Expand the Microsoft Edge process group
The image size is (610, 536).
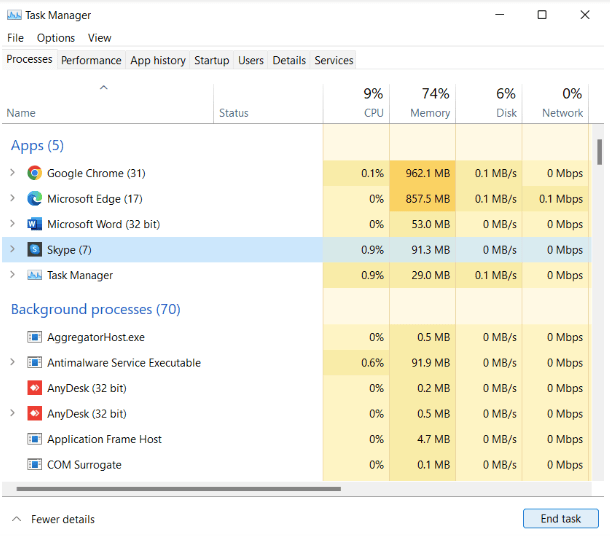coord(12,198)
